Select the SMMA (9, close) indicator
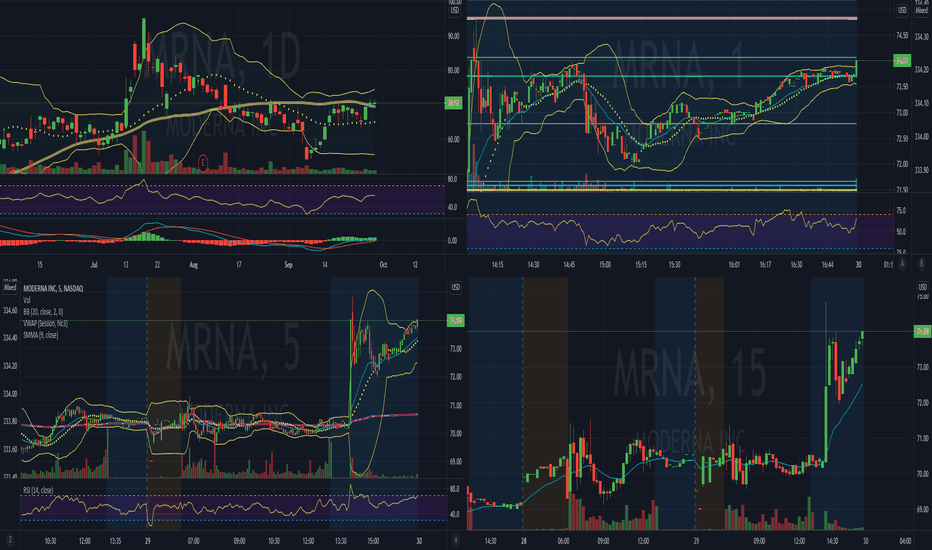 click(40, 335)
